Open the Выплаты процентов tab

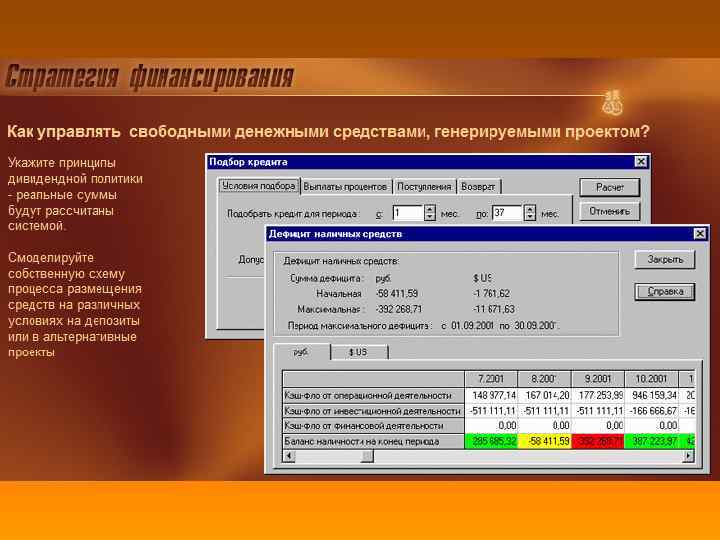click(345, 187)
